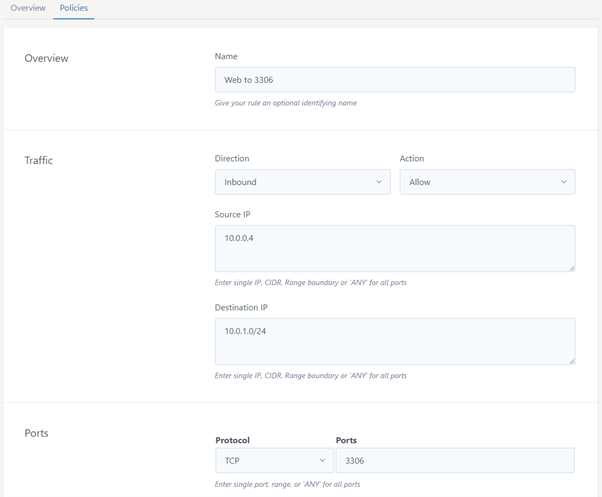Image resolution: width=602 pixels, height=497 pixels.
Task: Click the Traffic section heading
Action: (x=38, y=160)
